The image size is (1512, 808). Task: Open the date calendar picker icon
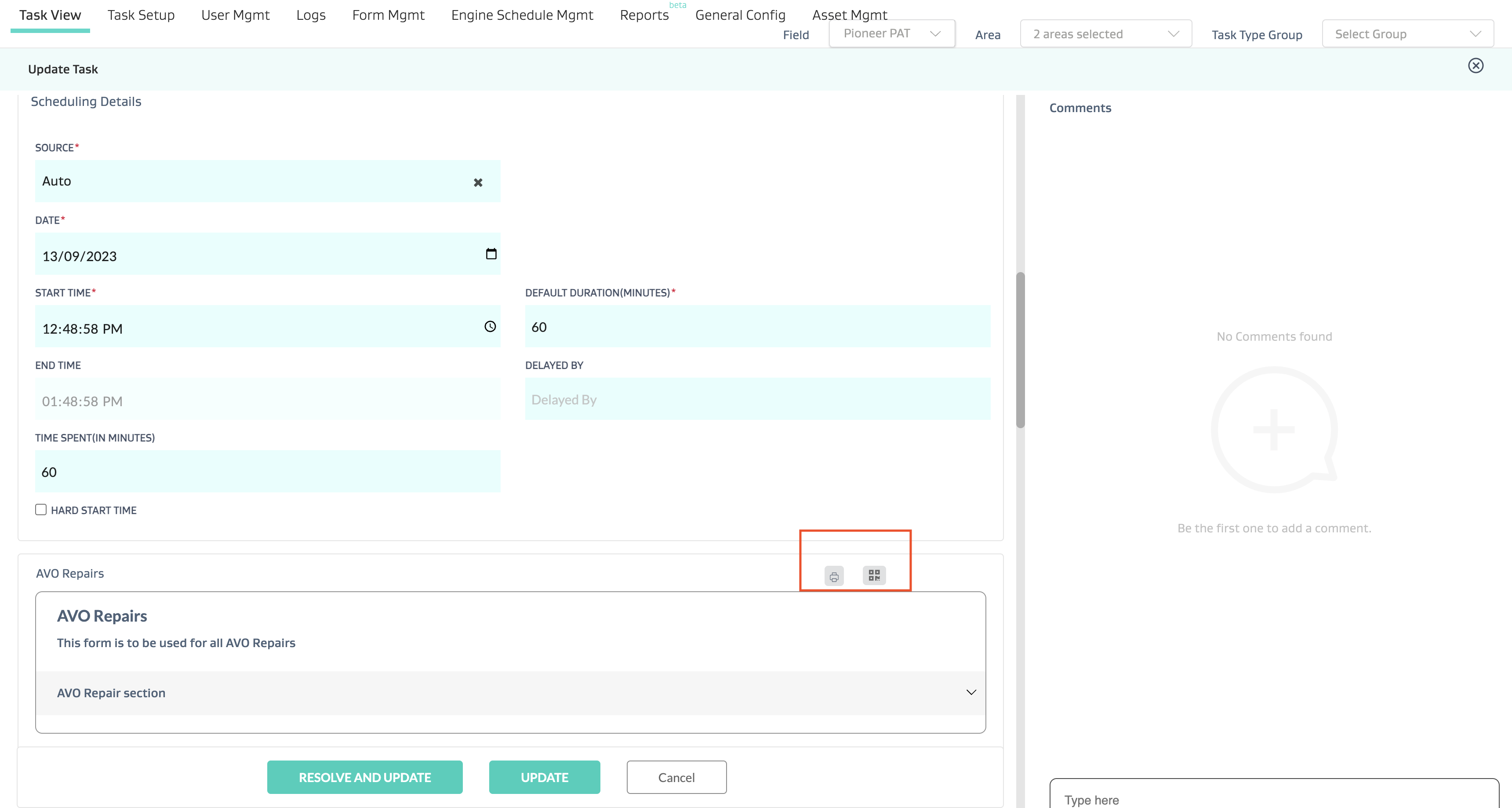coord(491,254)
